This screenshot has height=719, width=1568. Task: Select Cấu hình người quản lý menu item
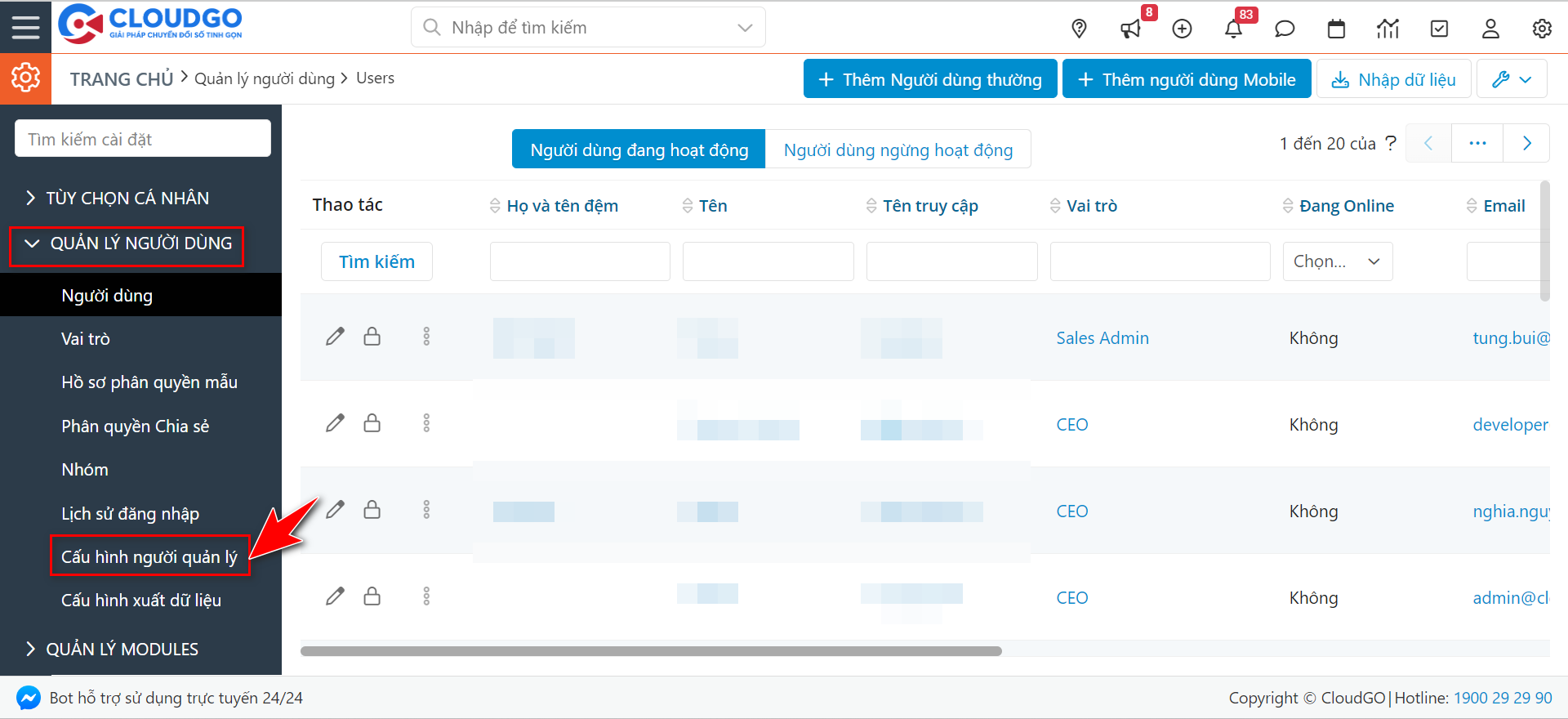pyautogui.click(x=149, y=556)
